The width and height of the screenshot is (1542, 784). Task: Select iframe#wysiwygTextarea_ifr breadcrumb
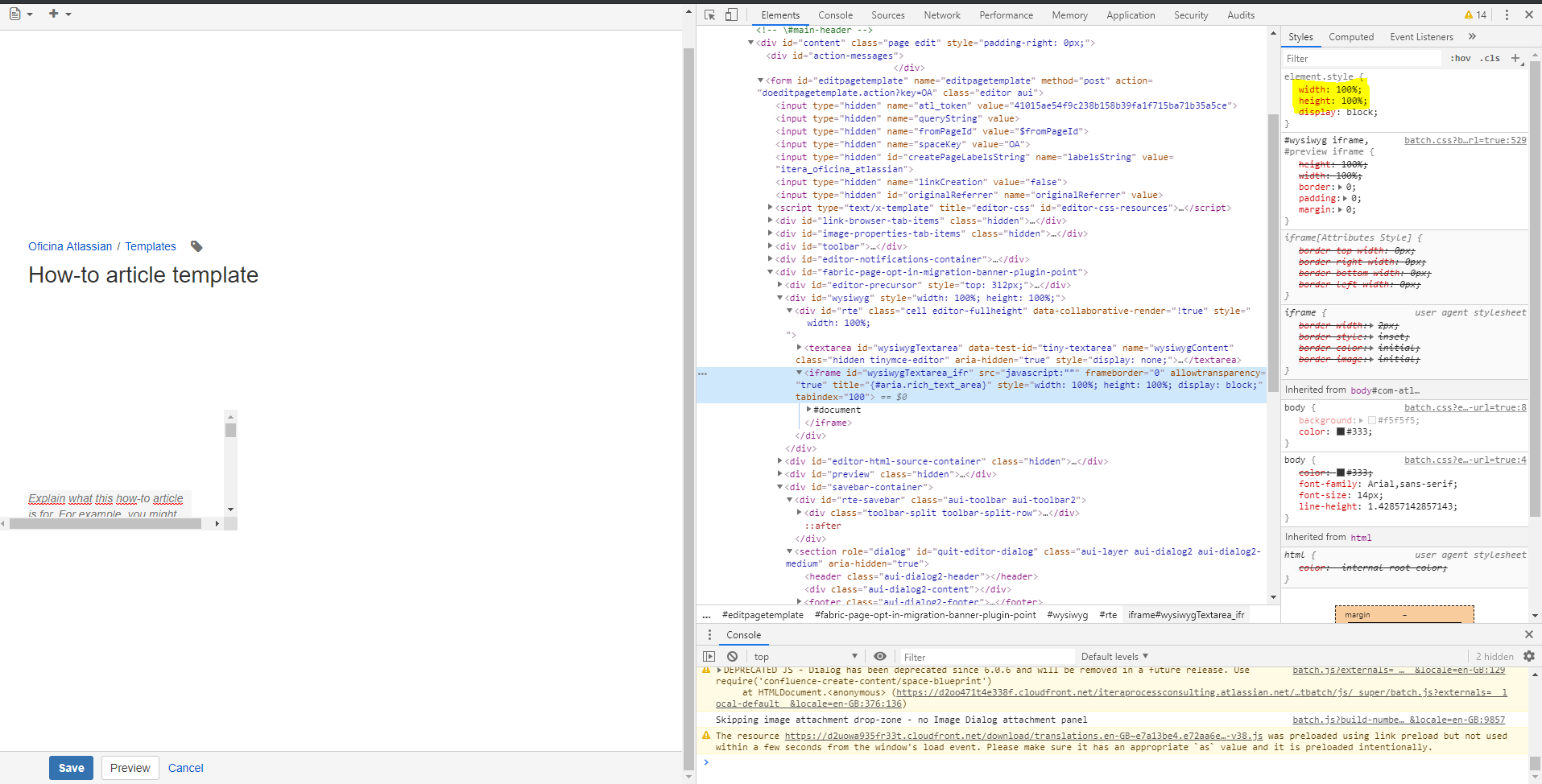(x=1185, y=615)
